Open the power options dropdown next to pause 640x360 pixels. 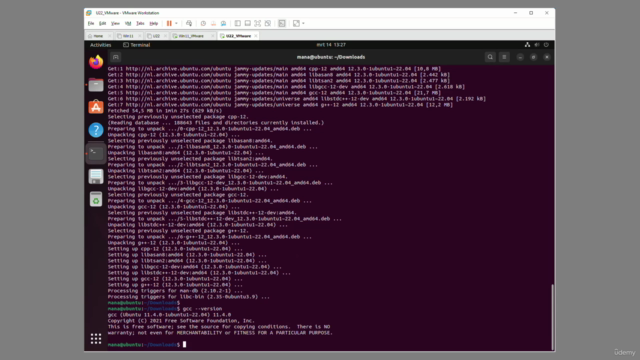coord(176,23)
